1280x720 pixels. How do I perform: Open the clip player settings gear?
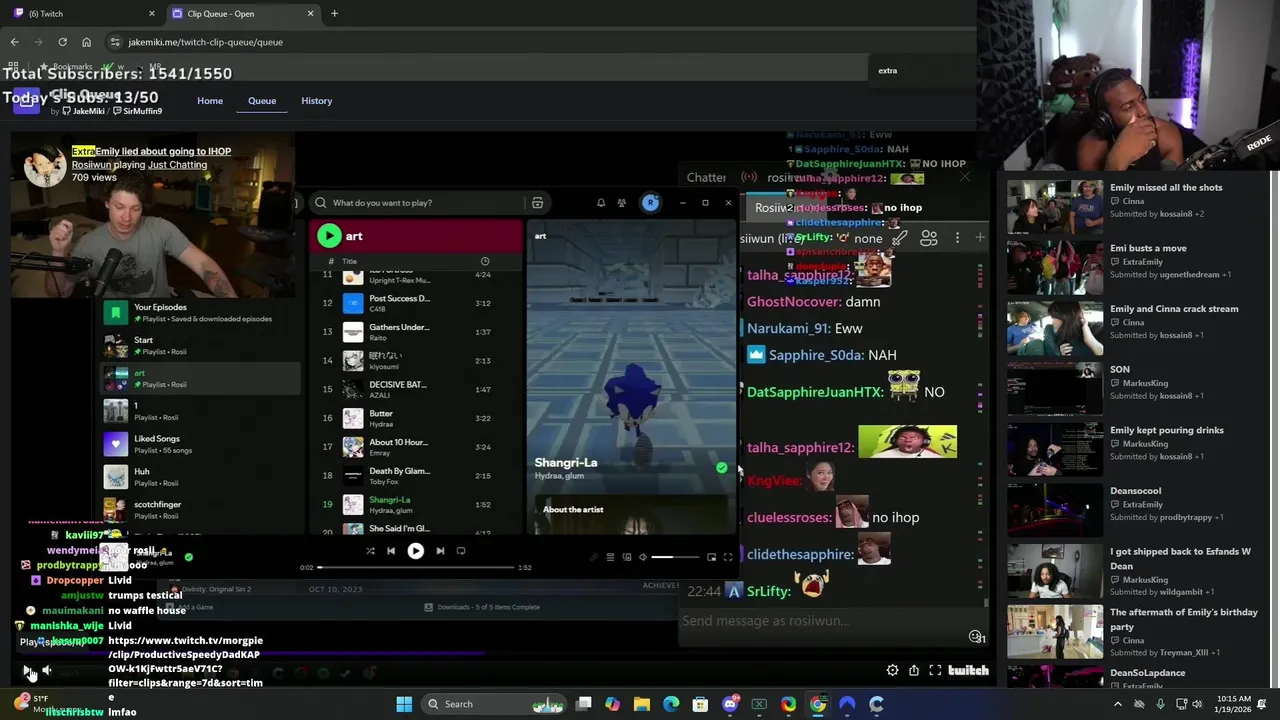tap(892, 671)
